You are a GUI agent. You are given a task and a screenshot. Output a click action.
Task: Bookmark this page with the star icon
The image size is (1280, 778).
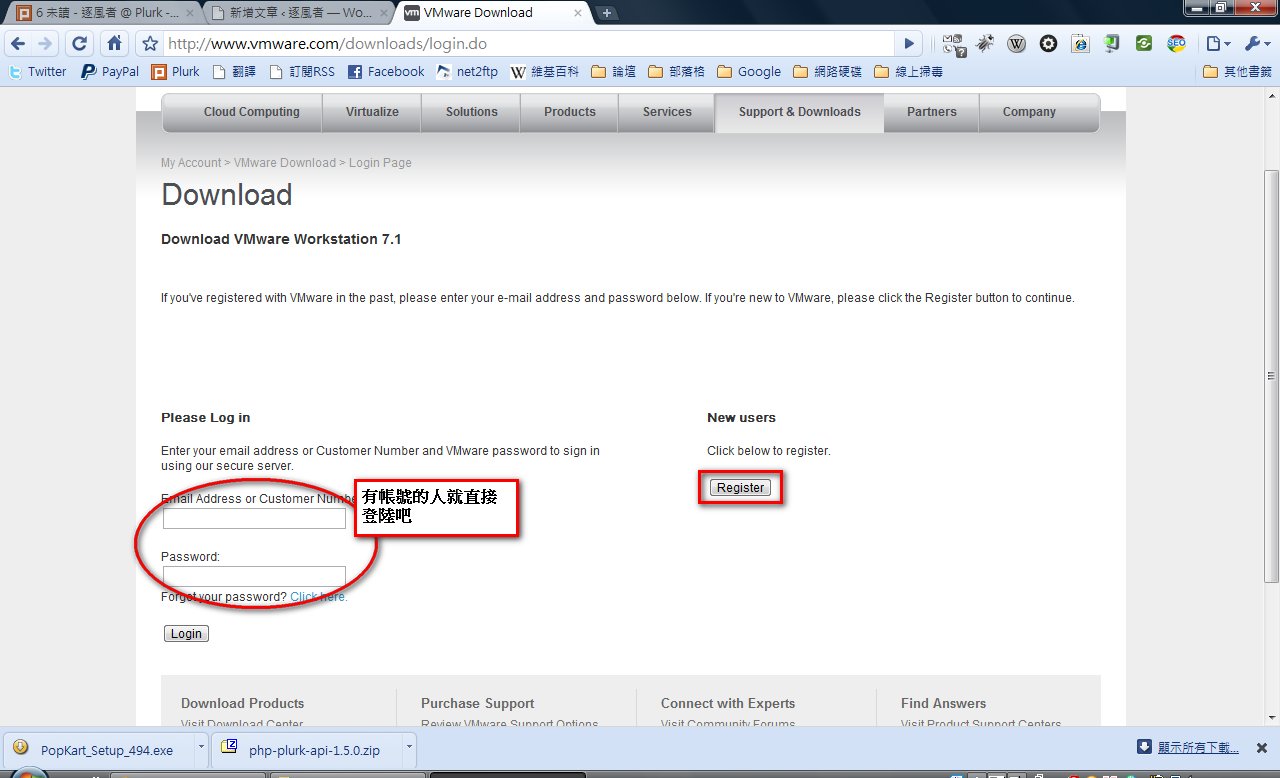click(150, 44)
